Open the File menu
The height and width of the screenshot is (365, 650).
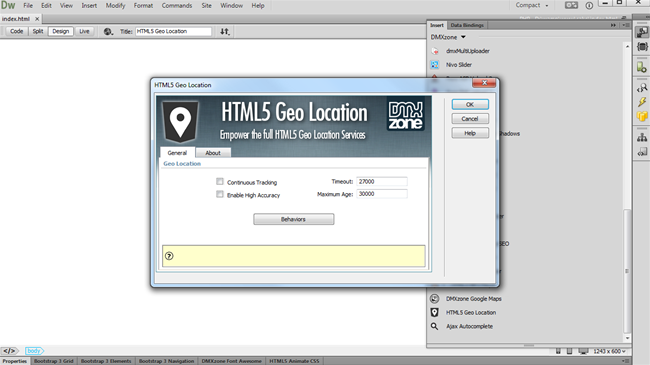[x=28, y=5]
